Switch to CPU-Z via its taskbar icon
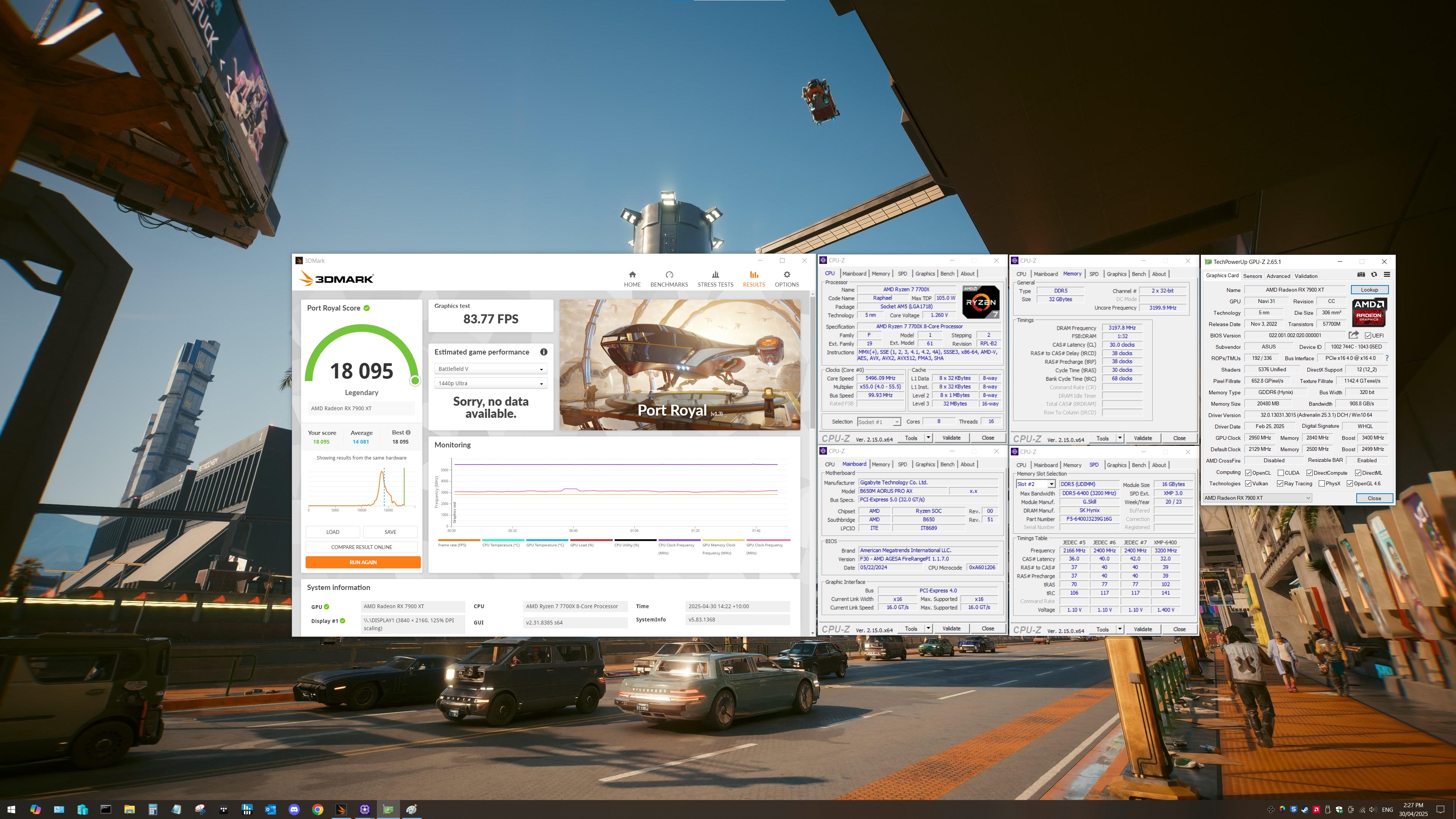Screen dimensions: 1456x819 364,810
